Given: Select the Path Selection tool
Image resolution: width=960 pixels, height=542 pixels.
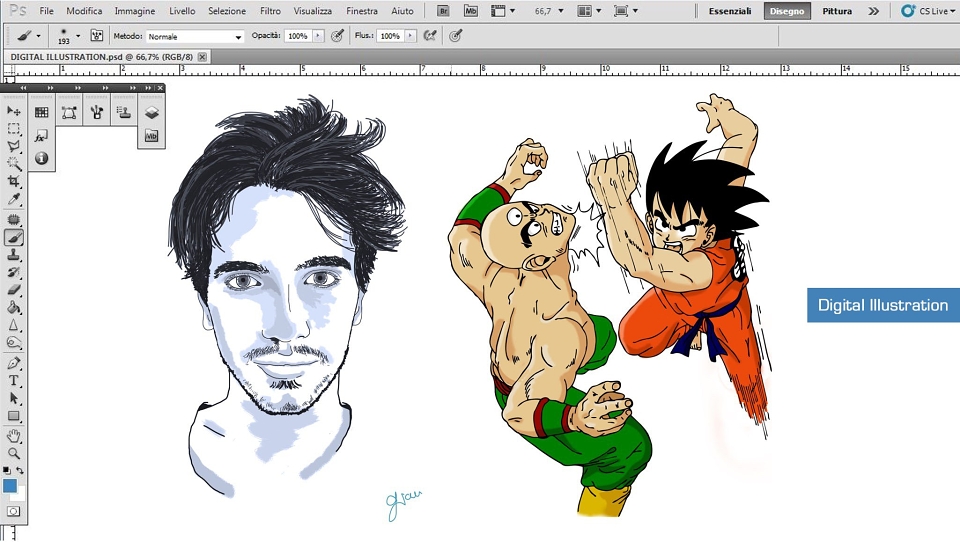Looking at the screenshot, I should click(13, 399).
